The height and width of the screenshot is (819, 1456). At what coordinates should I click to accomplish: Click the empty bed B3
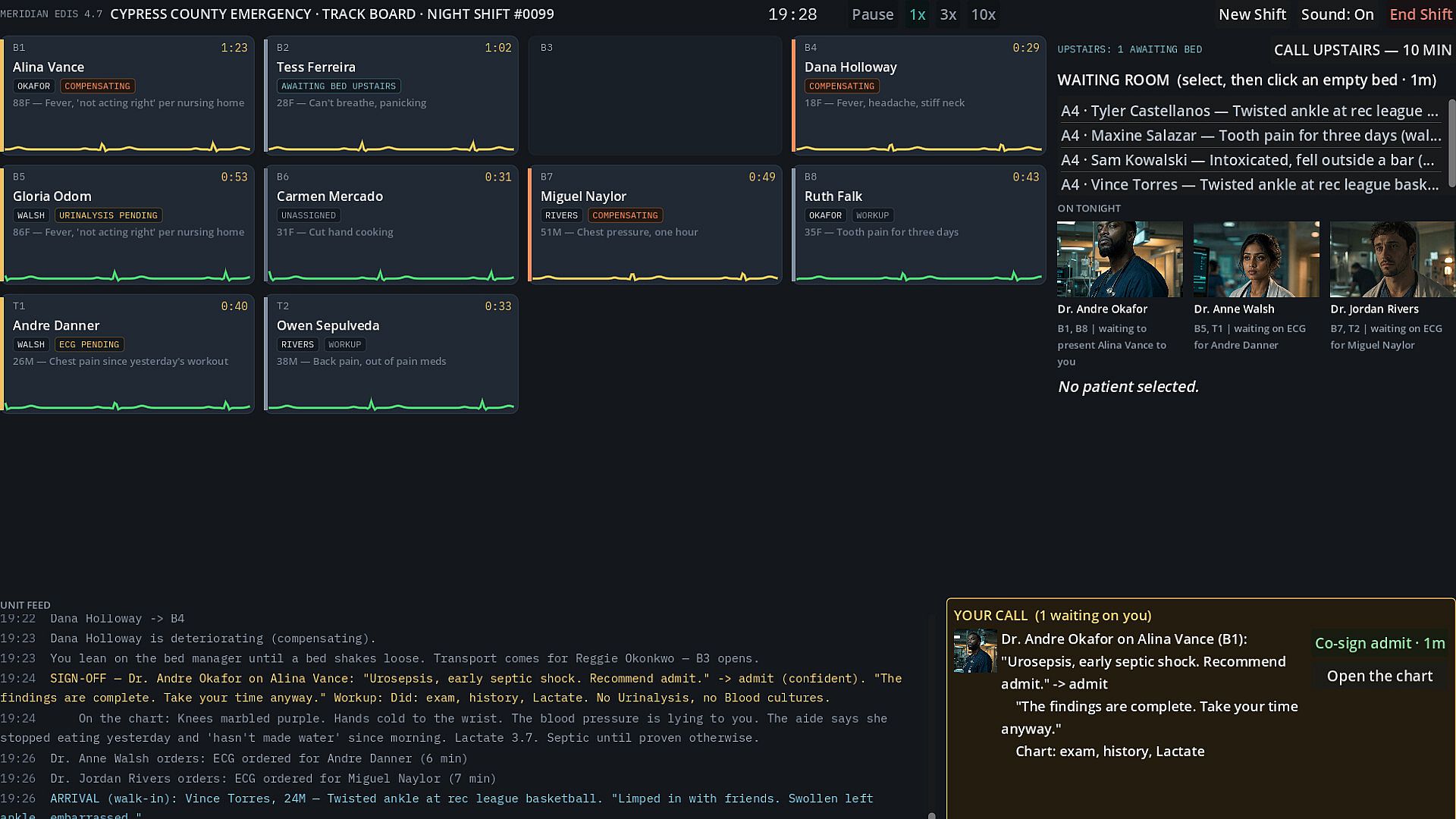[x=655, y=95]
